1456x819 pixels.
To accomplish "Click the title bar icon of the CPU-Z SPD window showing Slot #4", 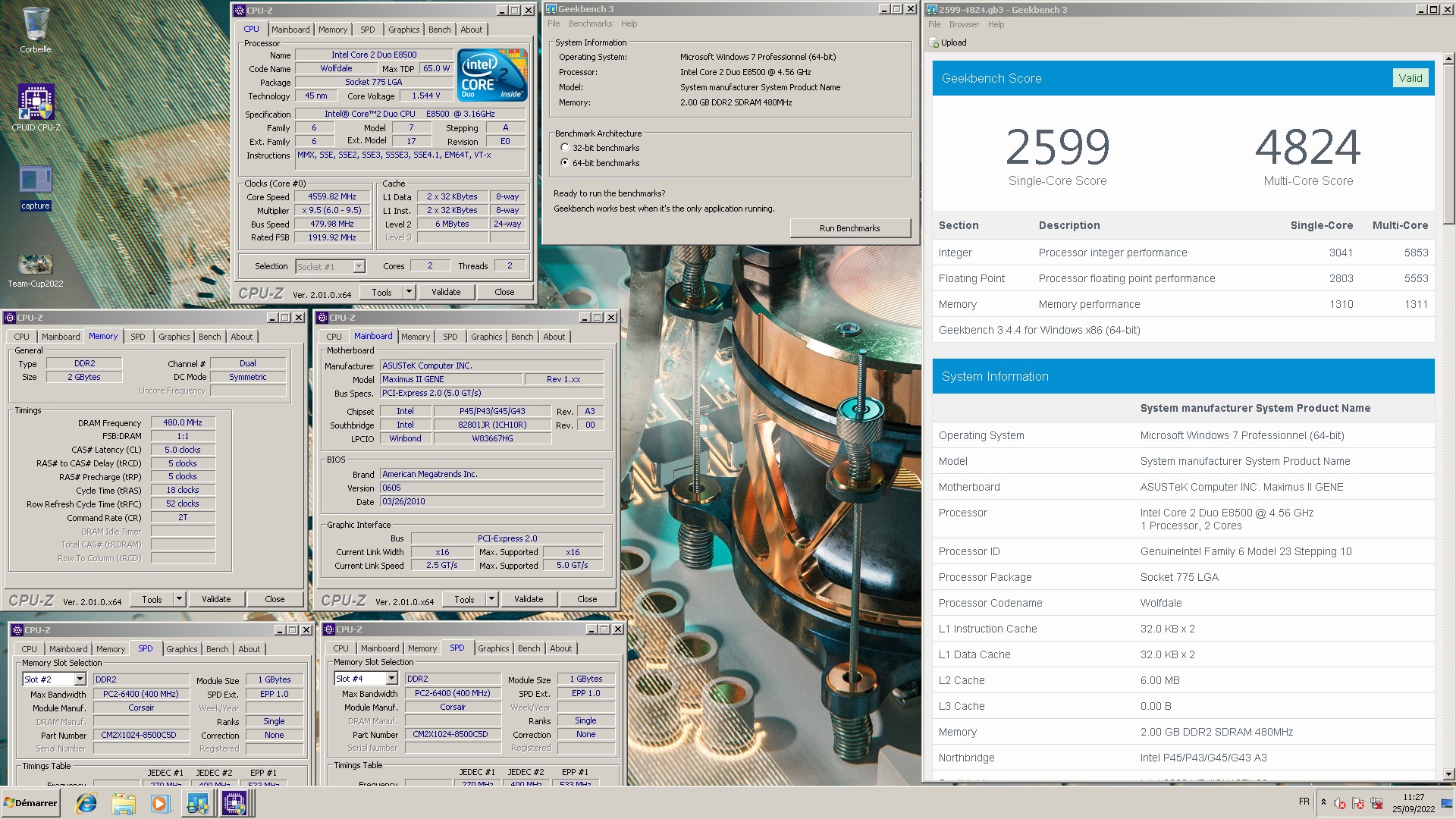I will [x=329, y=629].
